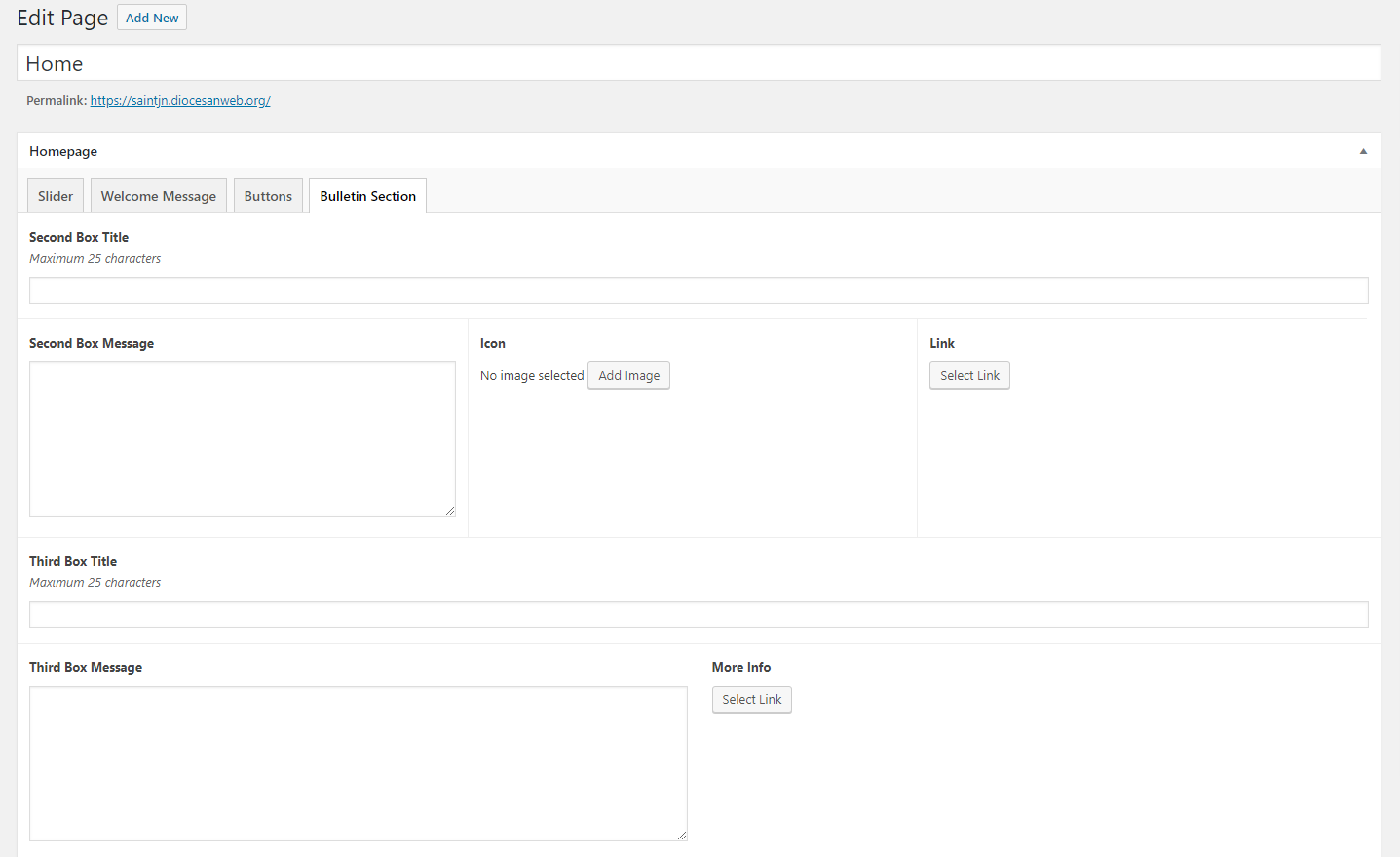Image resolution: width=1400 pixels, height=857 pixels.
Task: Click into the Second Box Title input
Action: pyautogui.click(x=698, y=290)
